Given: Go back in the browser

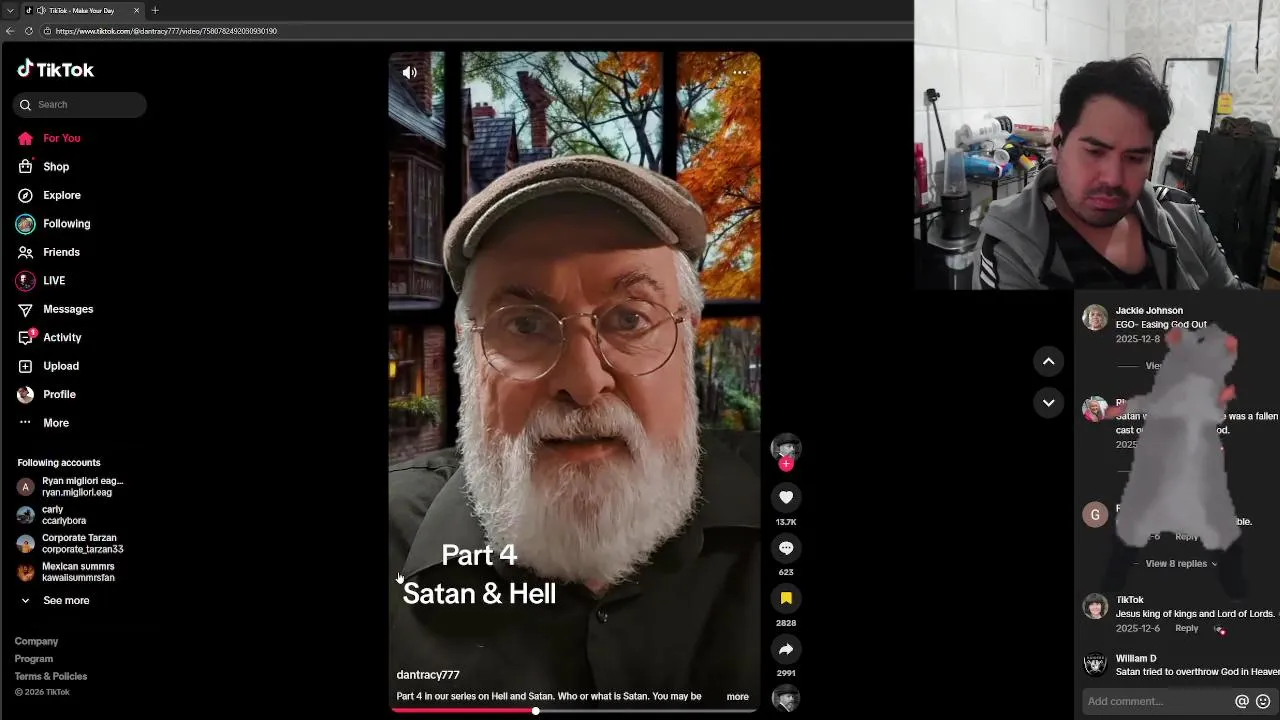Looking at the screenshot, I should [x=10, y=31].
